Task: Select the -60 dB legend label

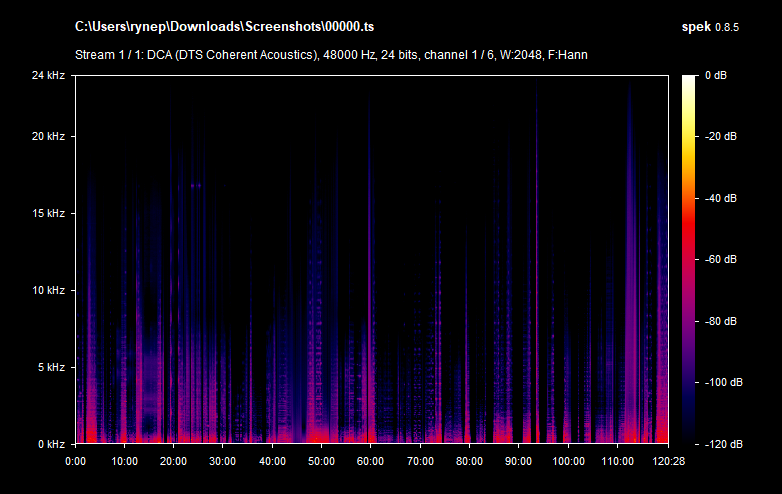Action: pyautogui.click(x=720, y=259)
